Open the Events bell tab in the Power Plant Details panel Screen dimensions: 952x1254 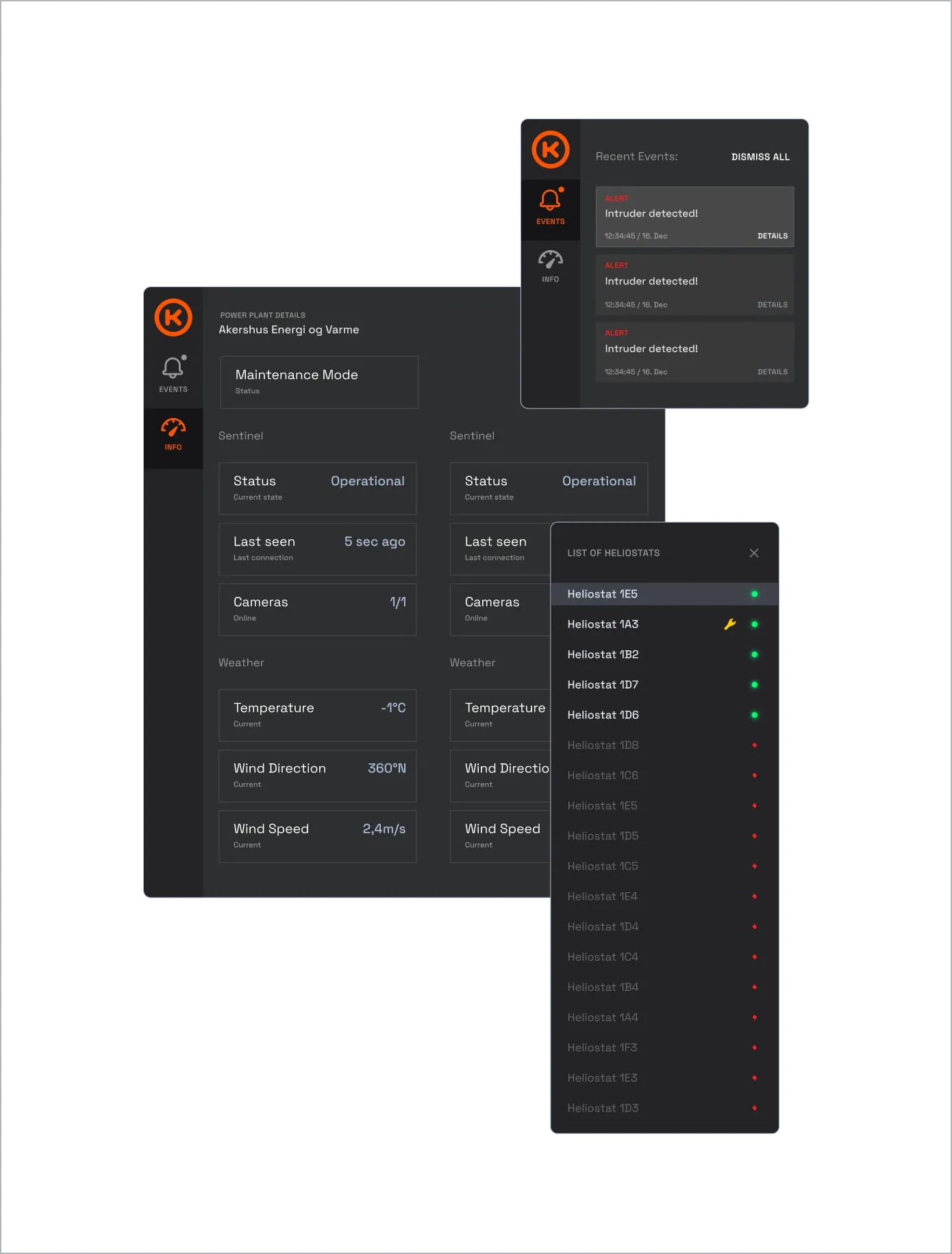173,375
